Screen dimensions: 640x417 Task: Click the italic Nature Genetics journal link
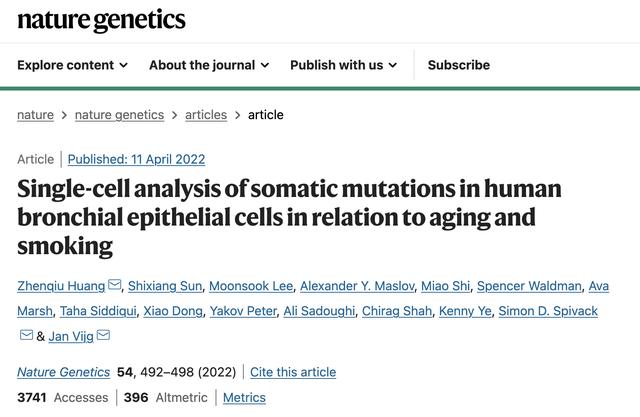click(x=64, y=372)
